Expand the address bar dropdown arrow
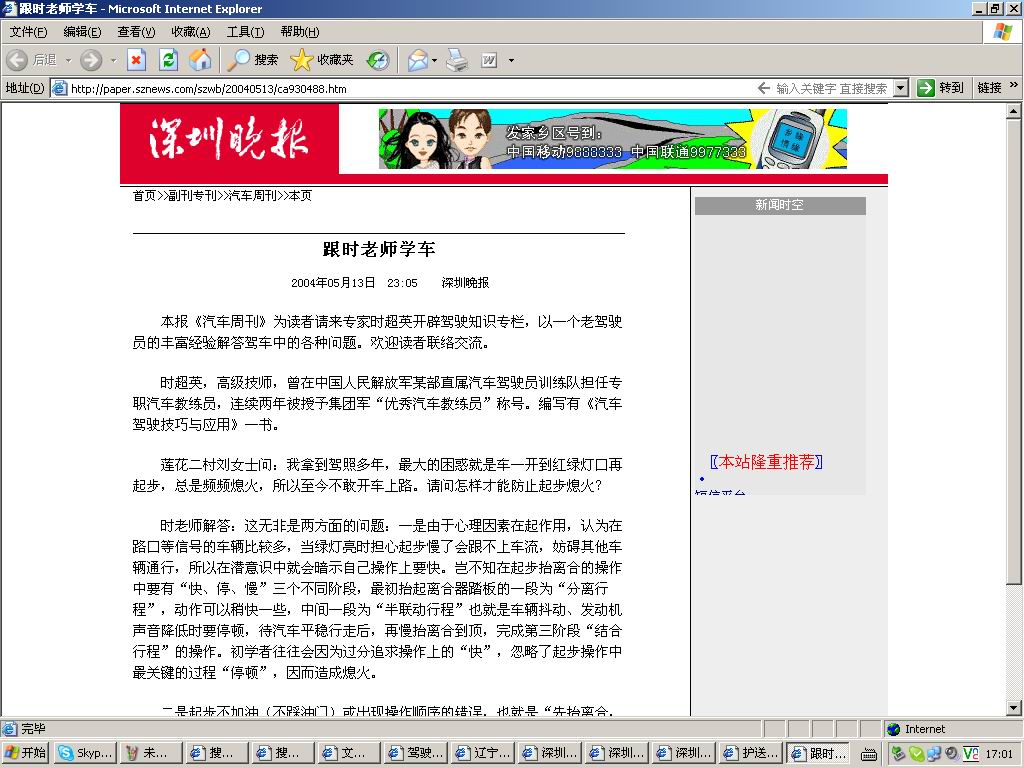This screenshot has height=768, width=1024. pos(900,88)
